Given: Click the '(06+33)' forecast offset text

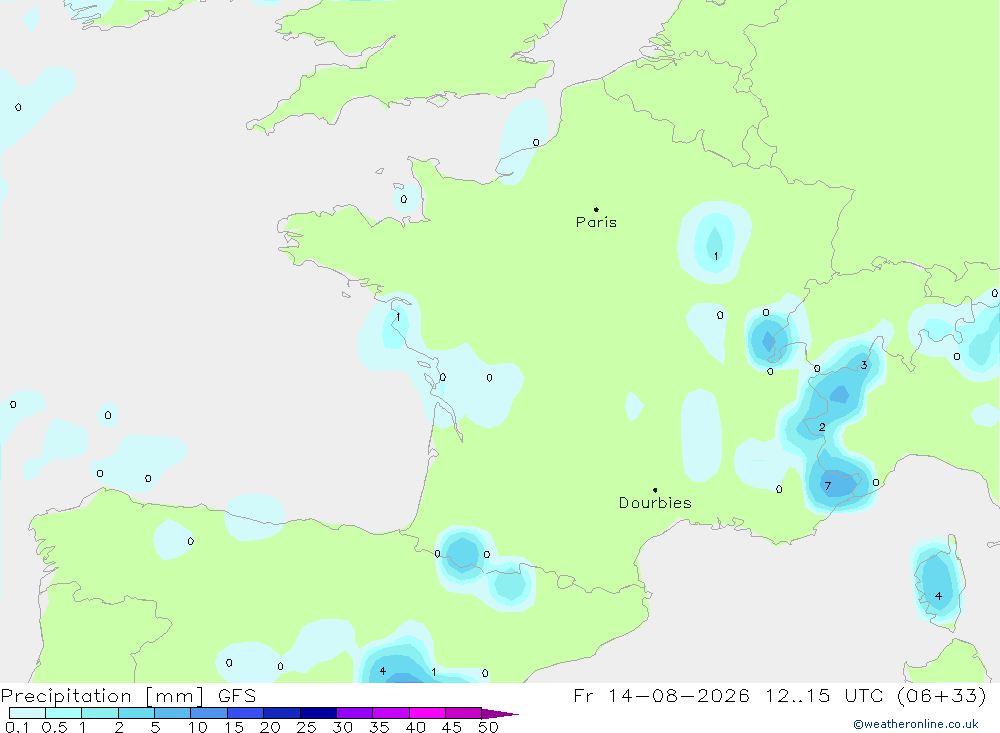Looking at the screenshot, I should 941,695.
